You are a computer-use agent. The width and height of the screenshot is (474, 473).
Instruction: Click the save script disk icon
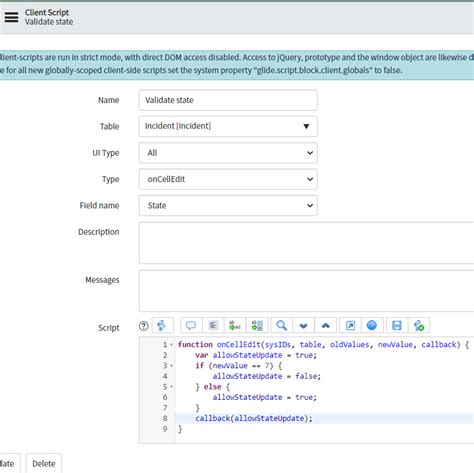[x=397, y=325]
